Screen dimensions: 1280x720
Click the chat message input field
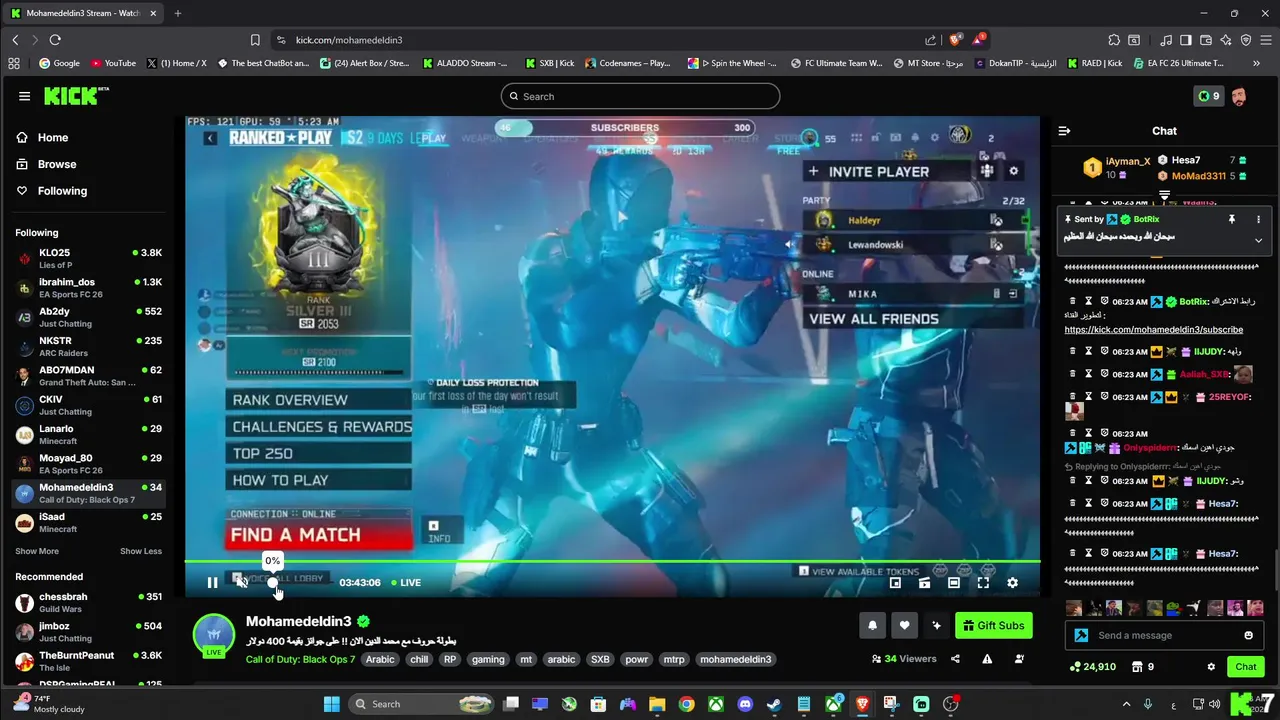coord(1165,635)
